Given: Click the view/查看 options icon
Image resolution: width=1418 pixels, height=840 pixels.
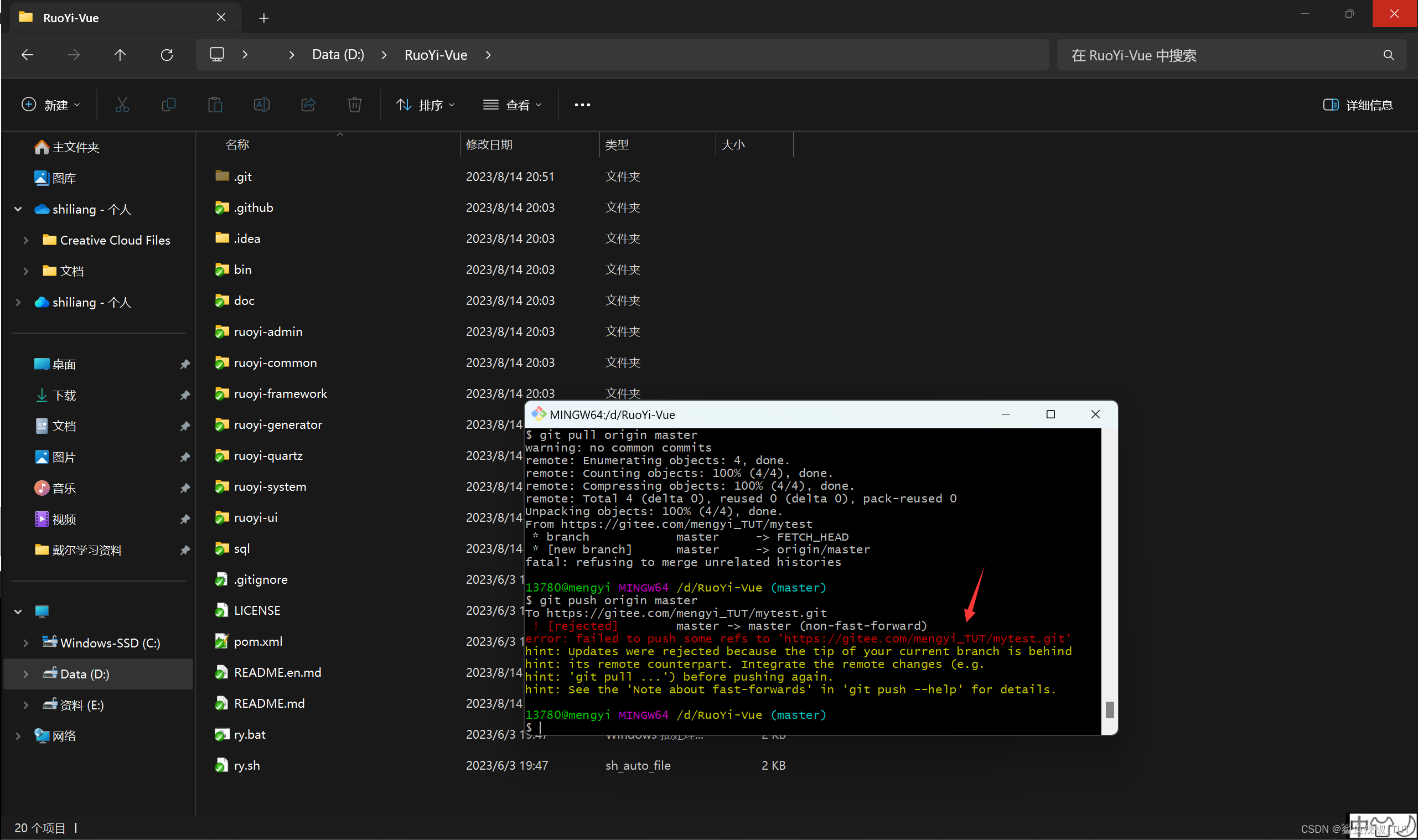Looking at the screenshot, I should tap(514, 104).
